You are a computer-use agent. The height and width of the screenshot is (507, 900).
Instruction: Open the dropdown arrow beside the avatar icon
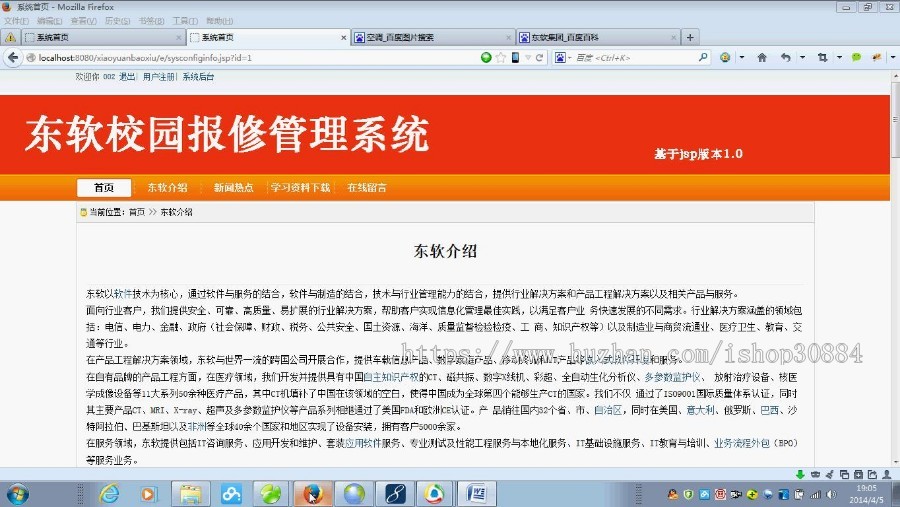coord(742,57)
